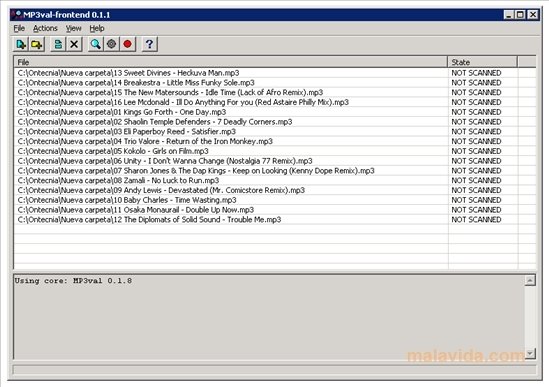This screenshot has width=549, height=387.
Task: Open the Help menu
Action: coord(97,28)
